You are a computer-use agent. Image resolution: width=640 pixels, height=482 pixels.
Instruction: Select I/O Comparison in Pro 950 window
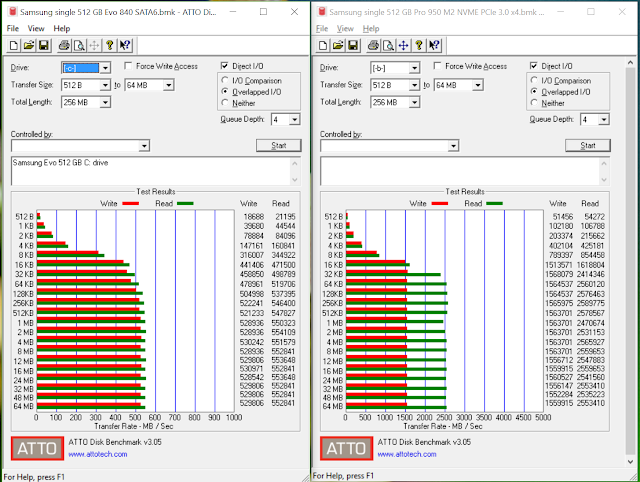click(534, 80)
